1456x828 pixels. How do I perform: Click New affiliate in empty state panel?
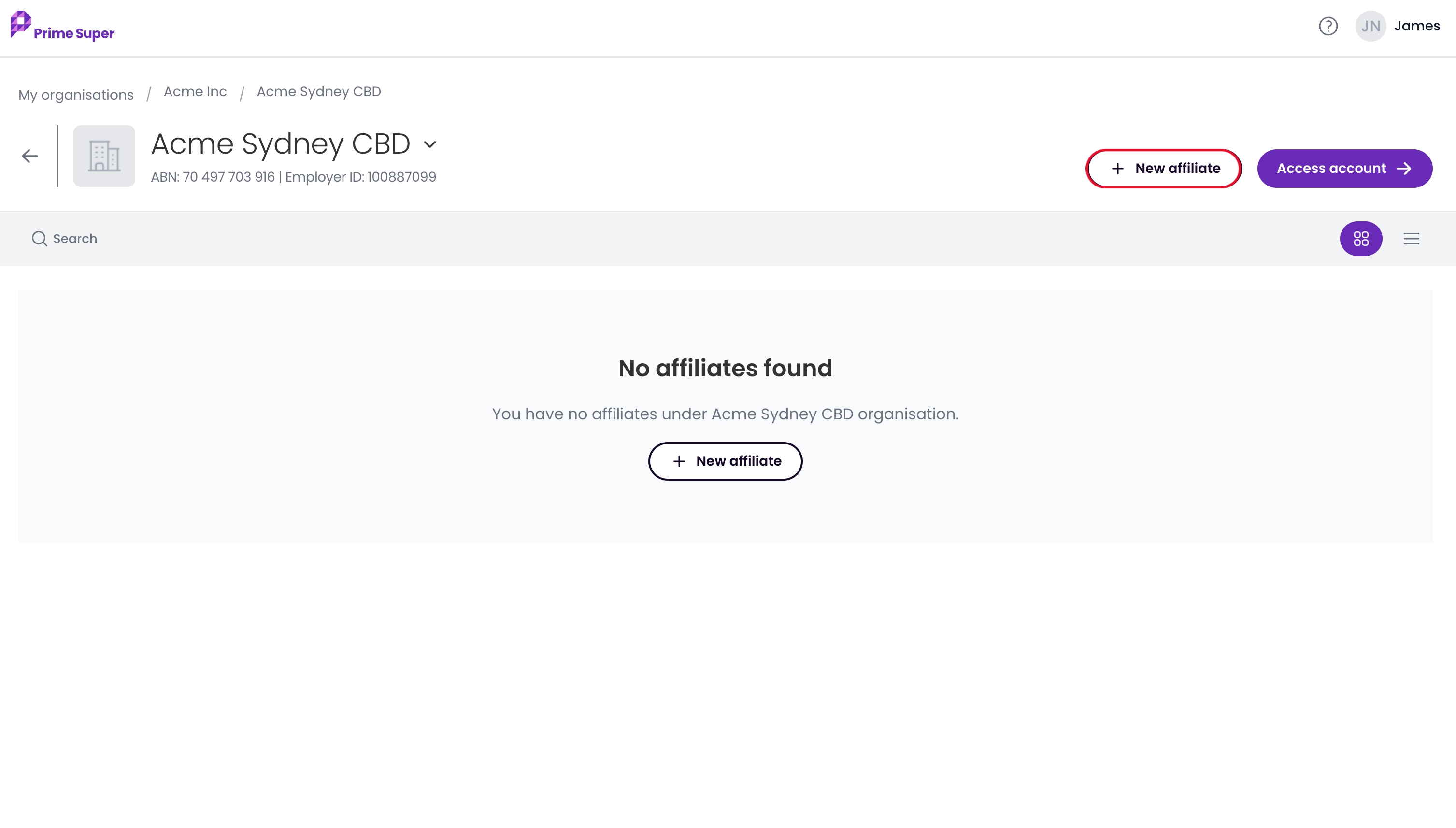[725, 461]
